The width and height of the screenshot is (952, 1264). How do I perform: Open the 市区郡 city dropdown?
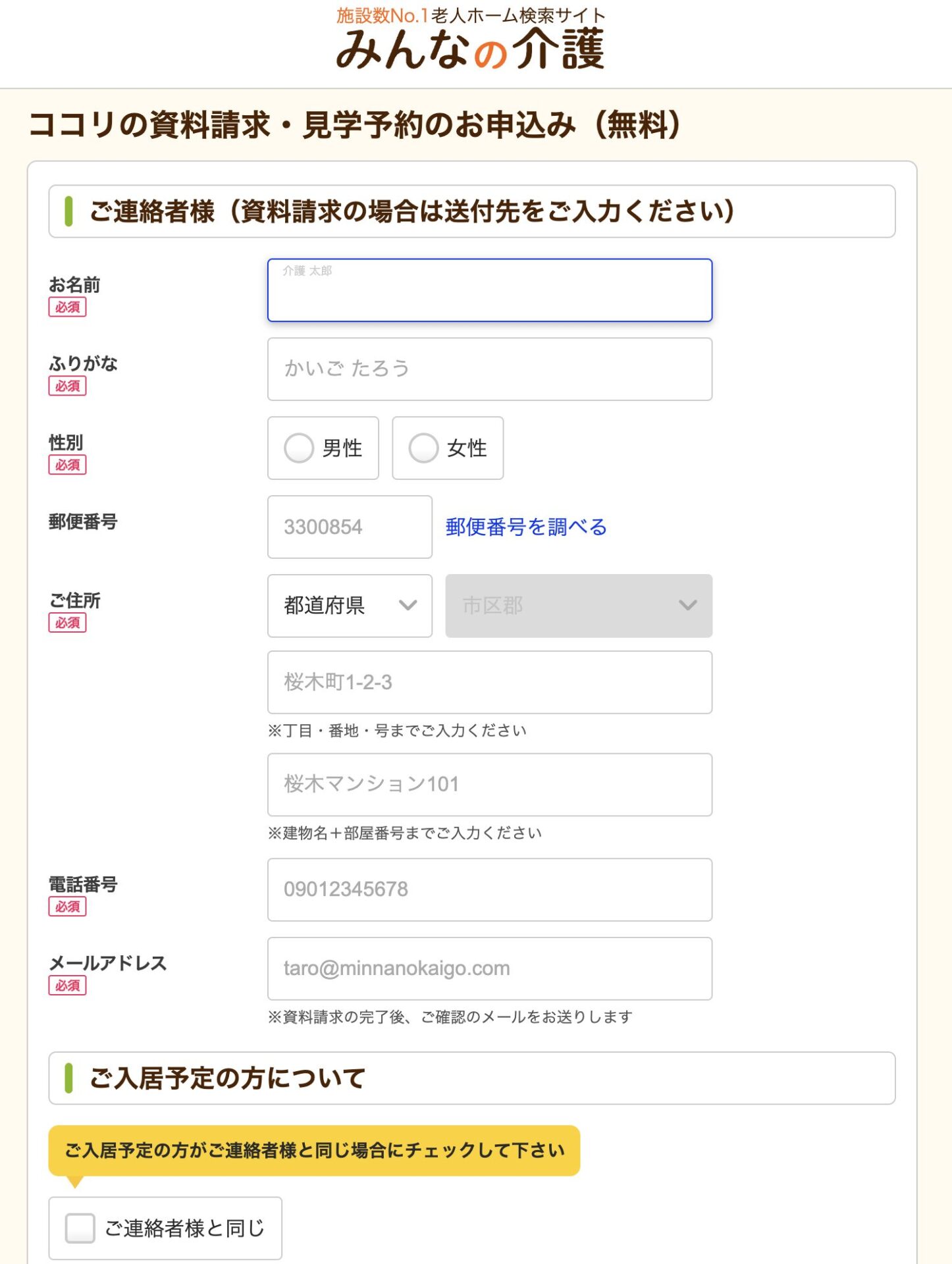[578, 606]
